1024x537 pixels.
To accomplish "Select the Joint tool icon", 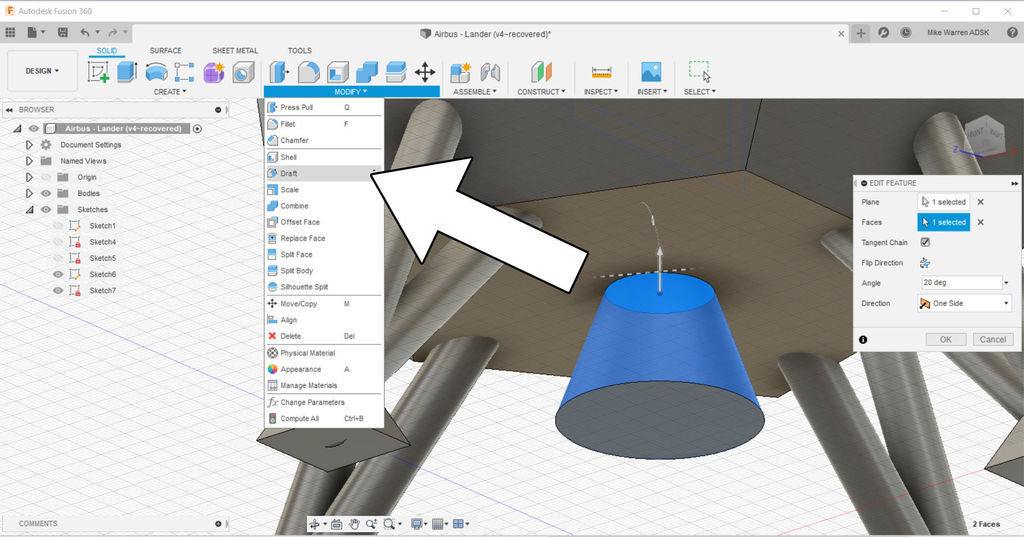I will coord(490,72).
